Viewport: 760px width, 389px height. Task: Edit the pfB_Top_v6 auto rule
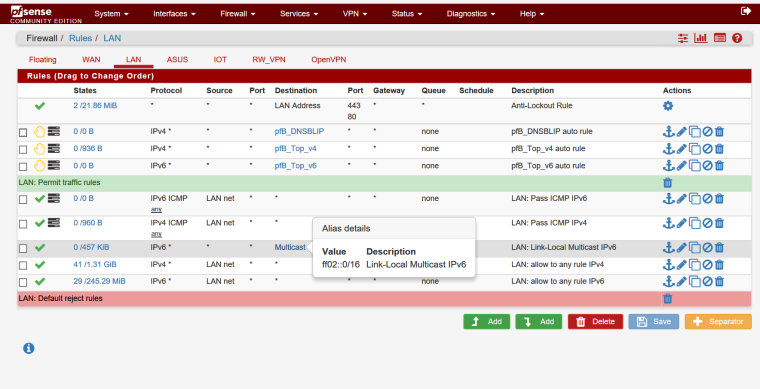click(681, 166)
